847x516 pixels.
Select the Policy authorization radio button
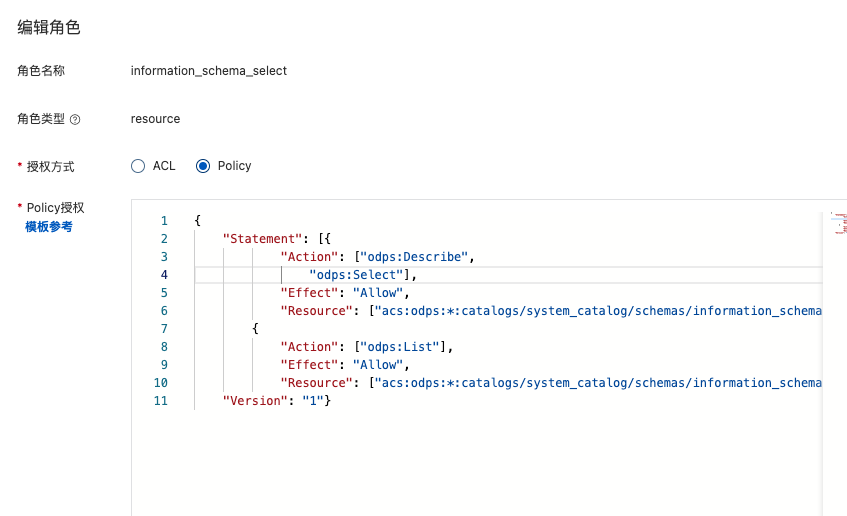(x=203, y=166)
